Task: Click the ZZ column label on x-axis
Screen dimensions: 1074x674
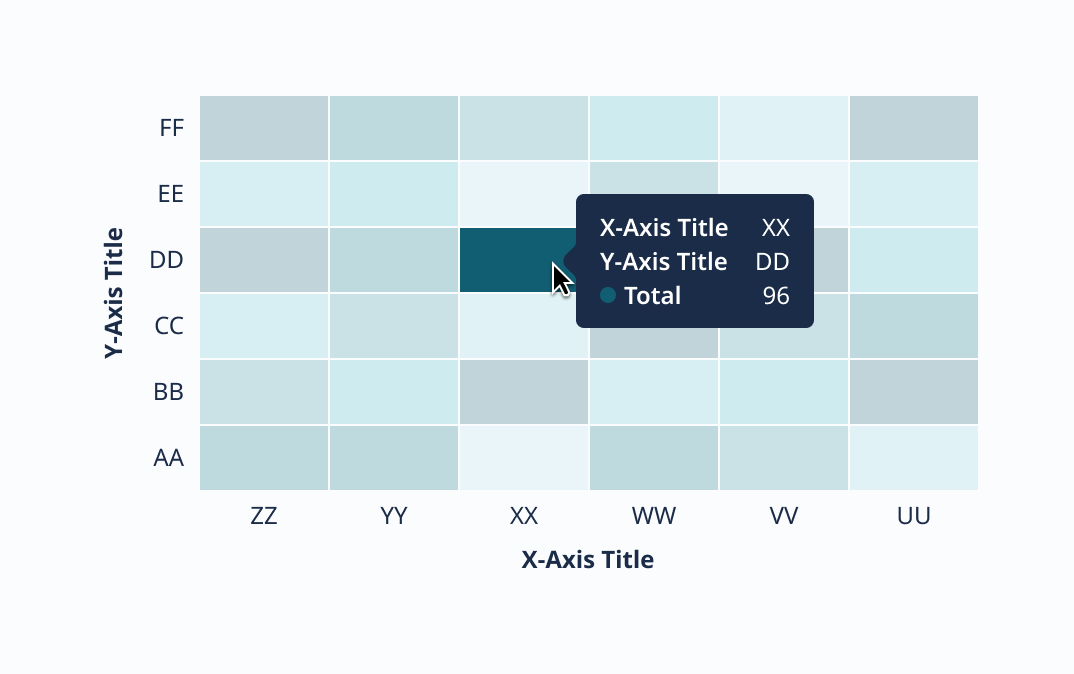Action: click(264, 516)
